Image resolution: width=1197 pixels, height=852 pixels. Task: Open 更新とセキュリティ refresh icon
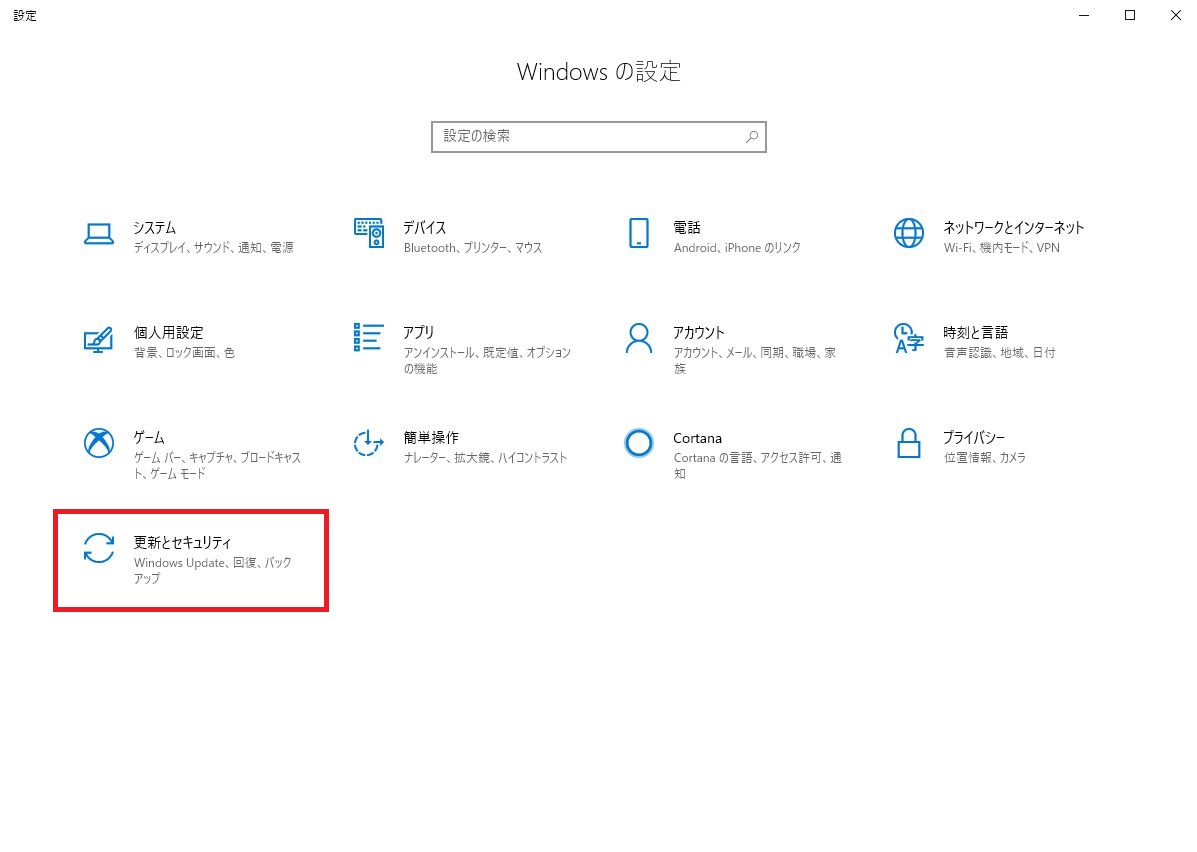(x=98, y=550)
